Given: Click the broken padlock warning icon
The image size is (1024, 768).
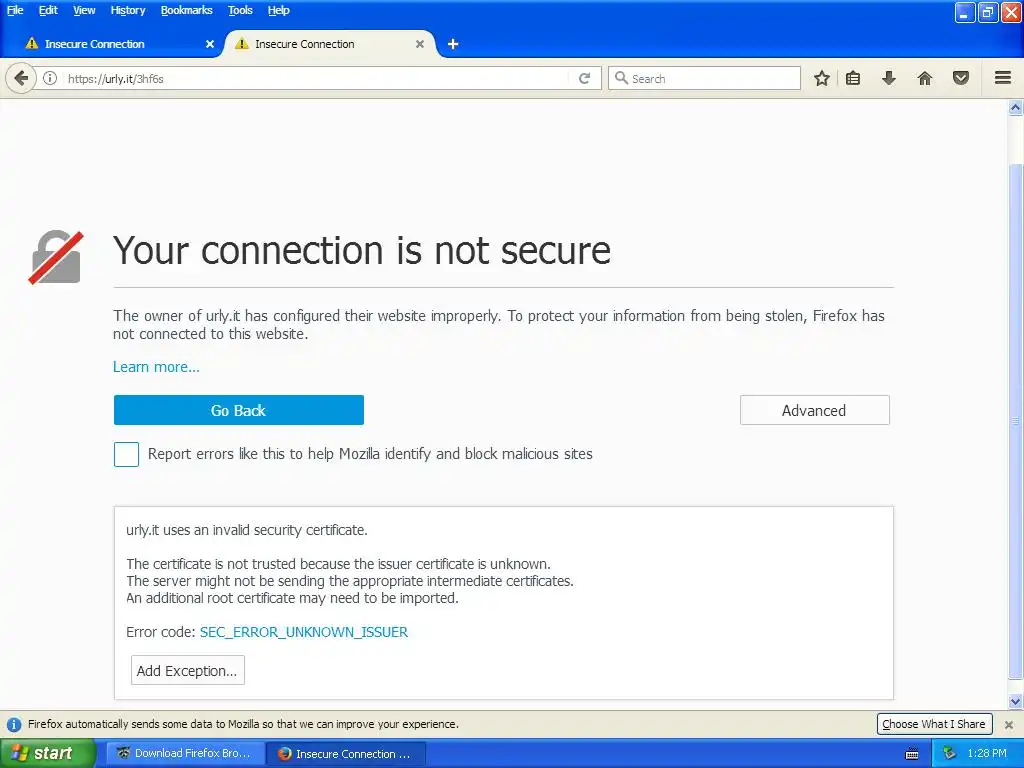Looking at the screenshot, I should 56,257.
